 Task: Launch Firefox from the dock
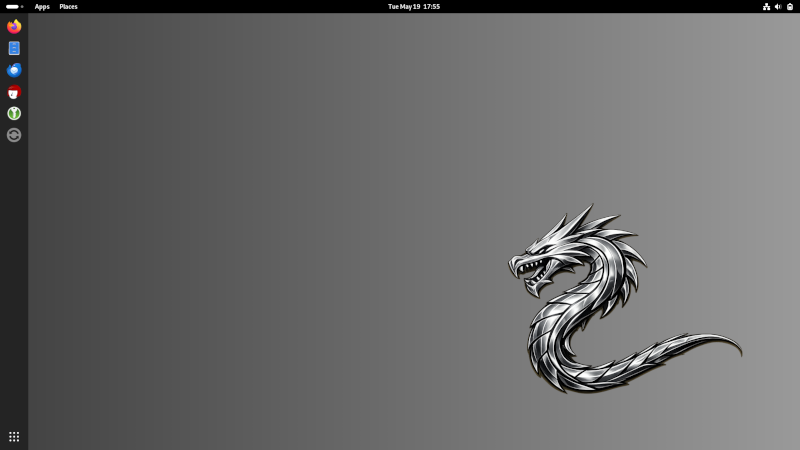(14, 26)
